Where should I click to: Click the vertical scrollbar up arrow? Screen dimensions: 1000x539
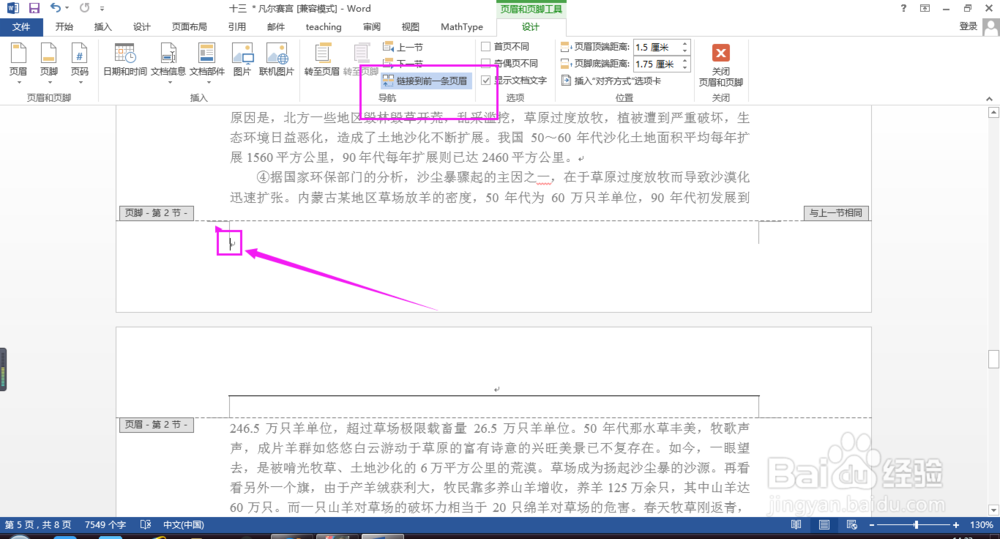pyautogui.click(x=993, y=113)
